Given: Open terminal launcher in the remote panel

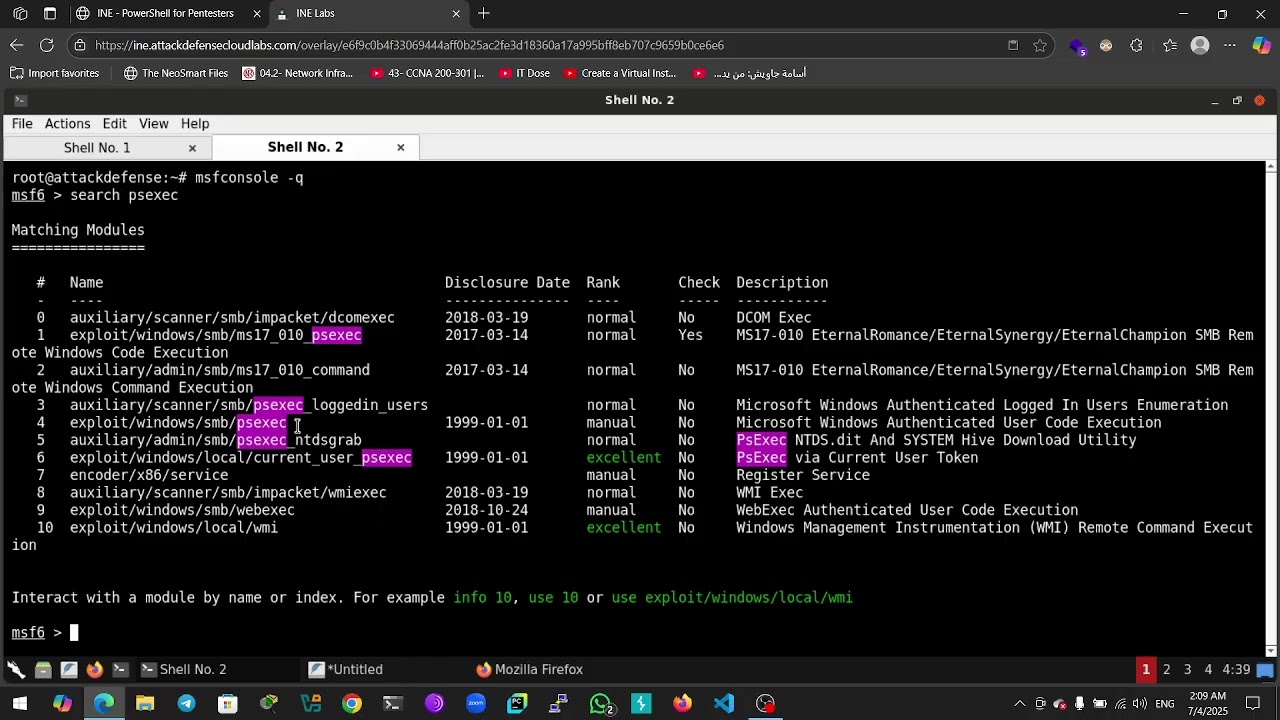Looking at the screenshot, I should point(121,670).
